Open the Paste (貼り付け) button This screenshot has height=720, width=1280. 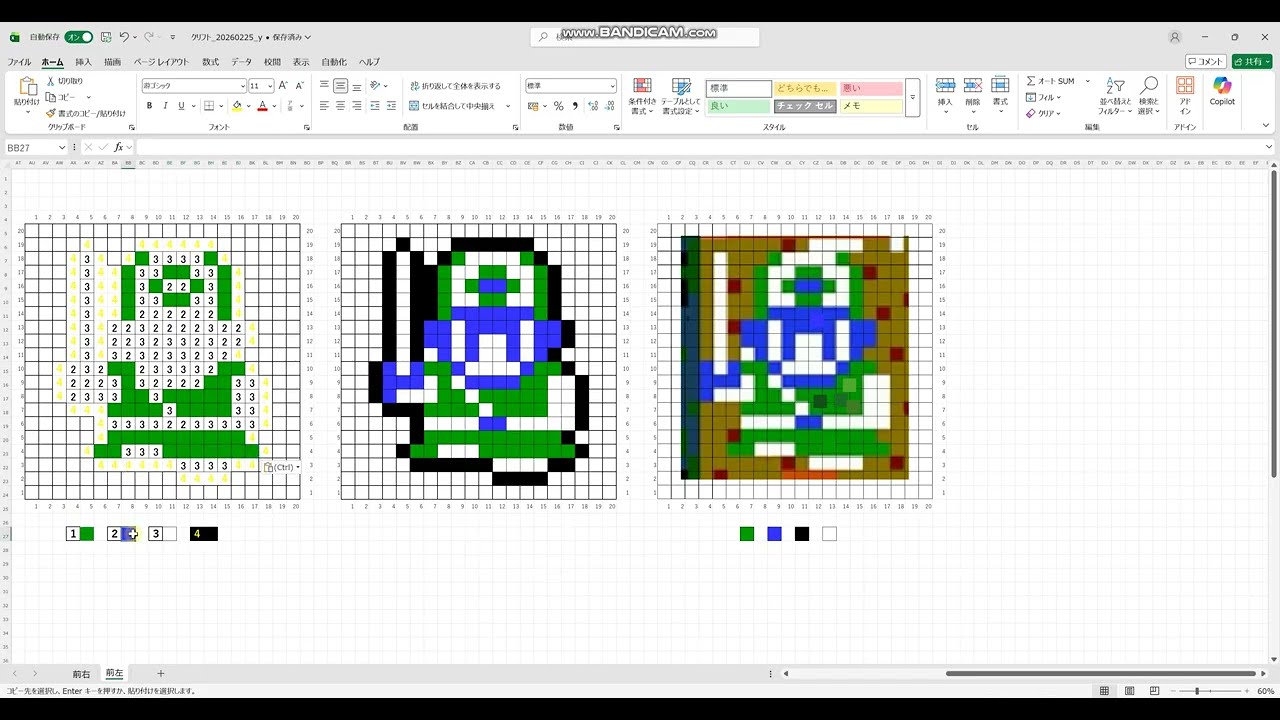(26, 92)
